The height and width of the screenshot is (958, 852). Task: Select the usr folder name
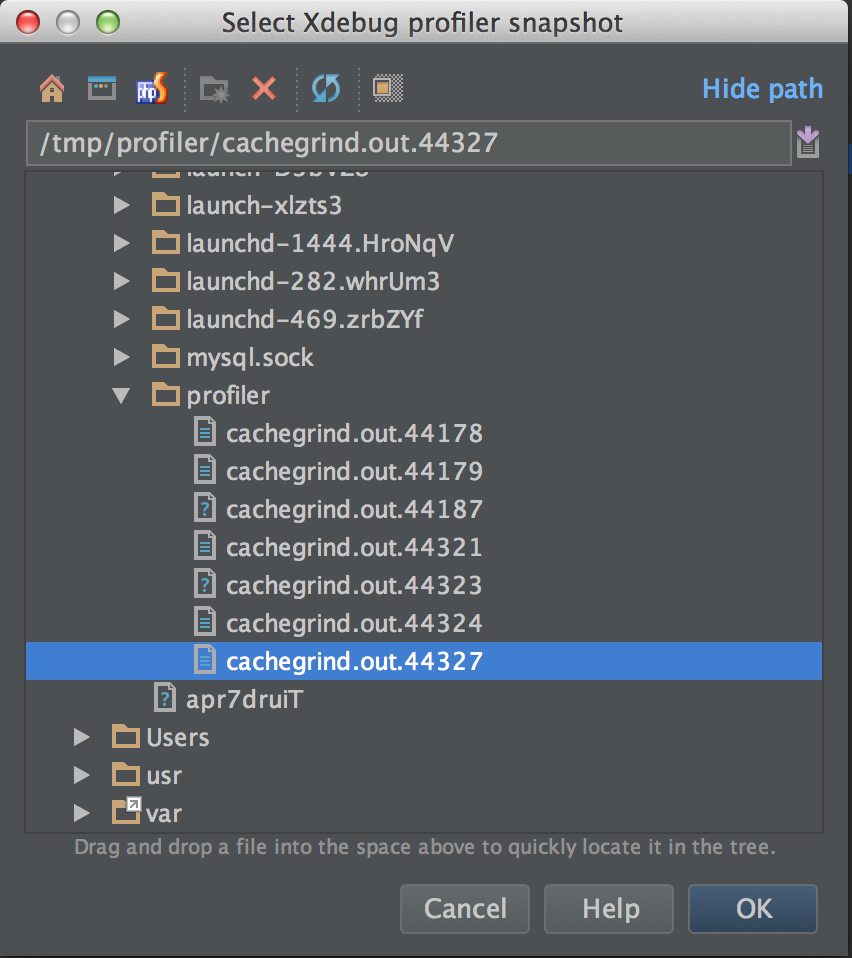(164, 776)
